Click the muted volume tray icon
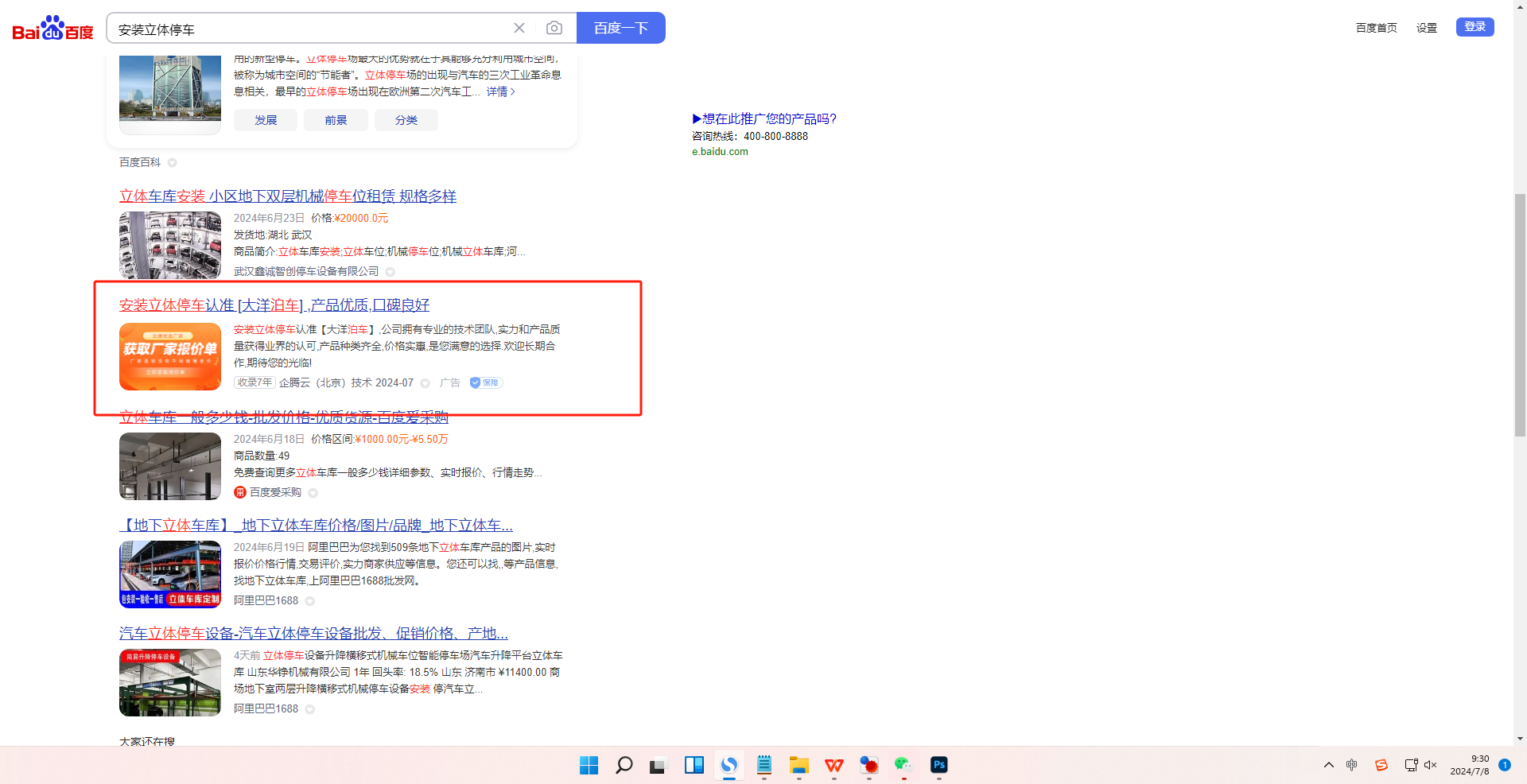Image resolution: width=1527 pixels, height=784 pixels. click(x=1431, y=765)
